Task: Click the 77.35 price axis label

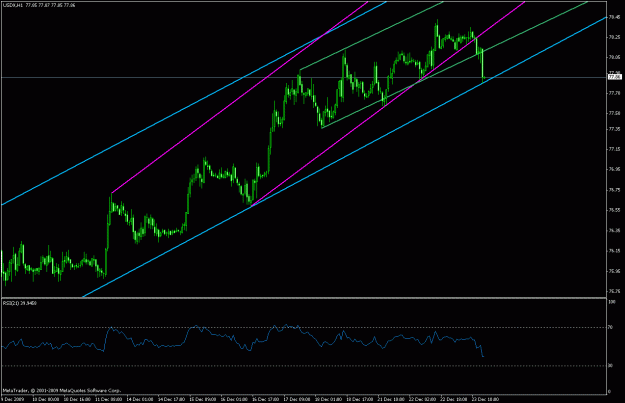Action: [x=614, y=129]
